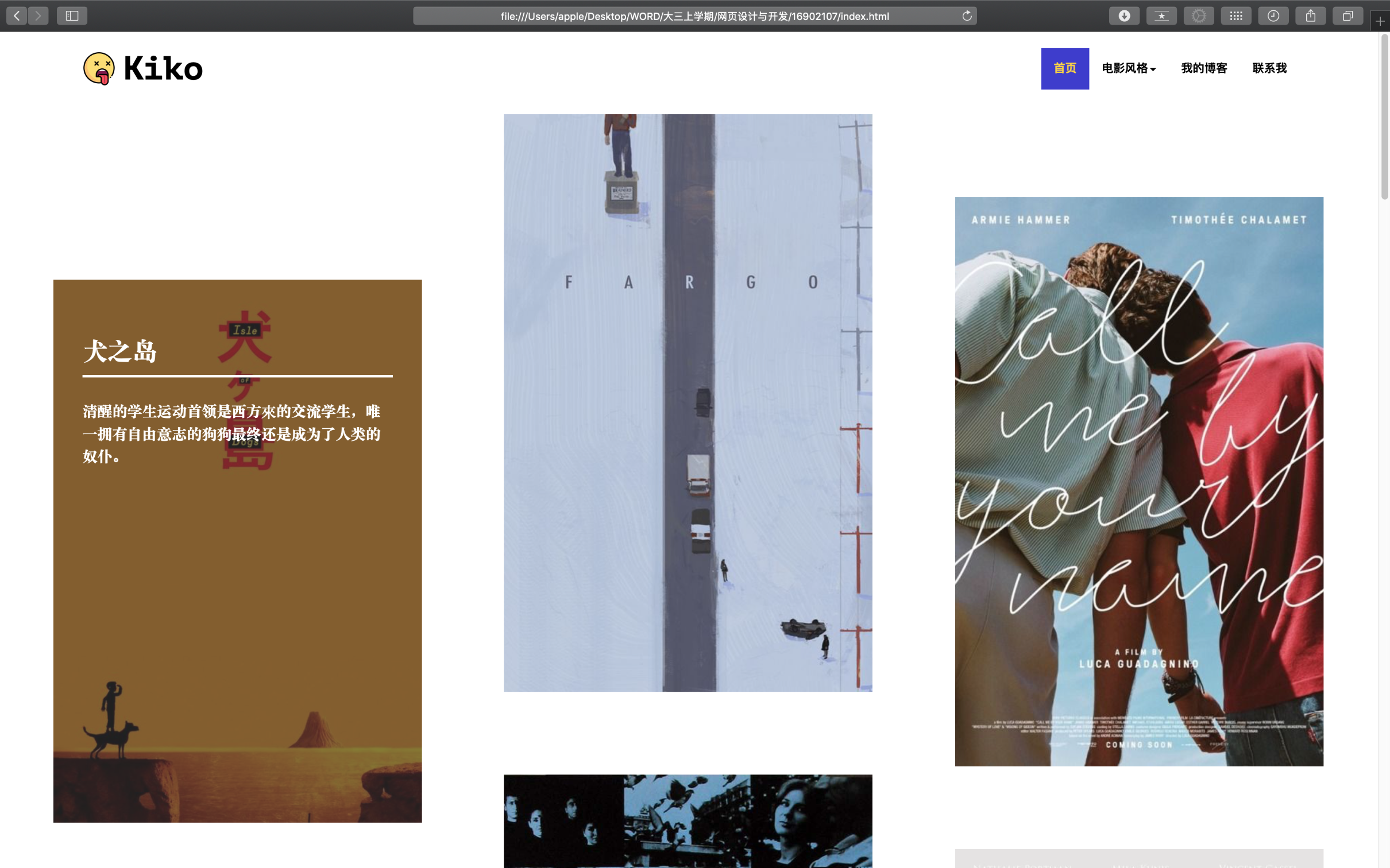The width and height of the screenshot is (1390, 868).
Task: Show browsing history clock icon
Action: click(1273, 15)
